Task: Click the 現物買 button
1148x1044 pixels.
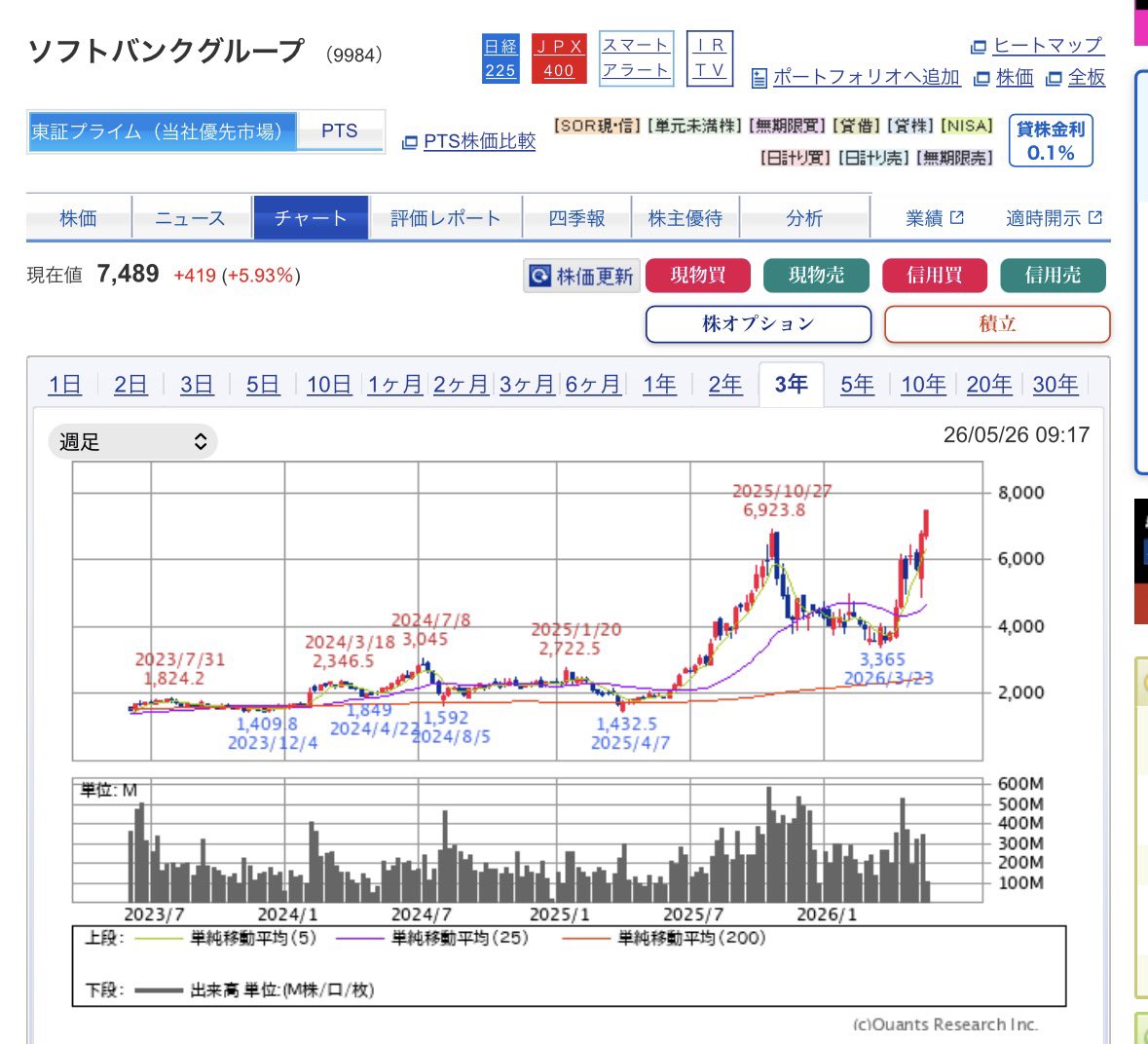Action: tap(698, 276)
